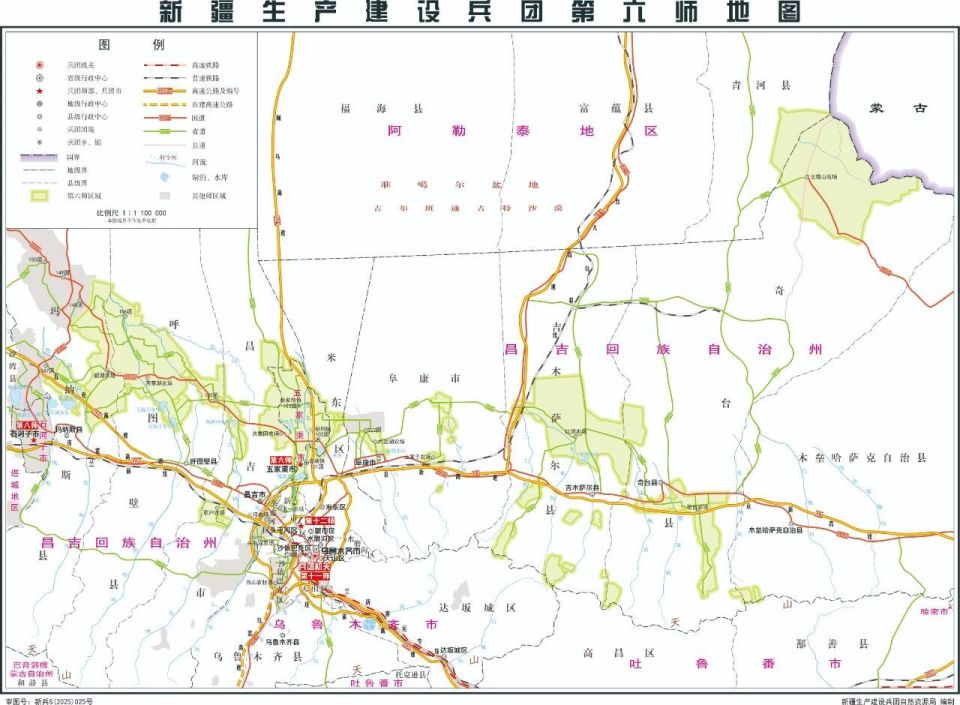Click the 普速铁路 line sample in the legend
Viewport: 960px width, 705px height.
pos(165,78)
